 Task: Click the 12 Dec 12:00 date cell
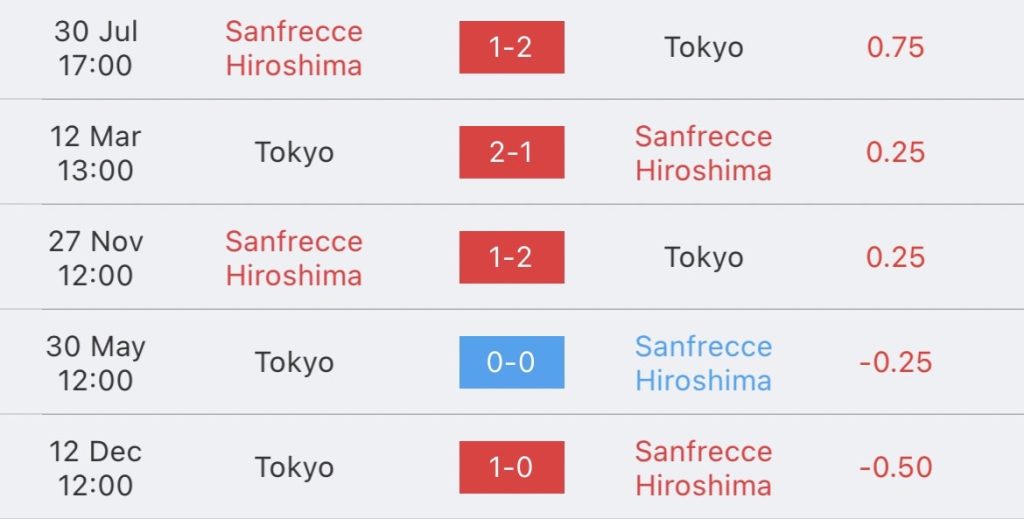click(95, 467)
